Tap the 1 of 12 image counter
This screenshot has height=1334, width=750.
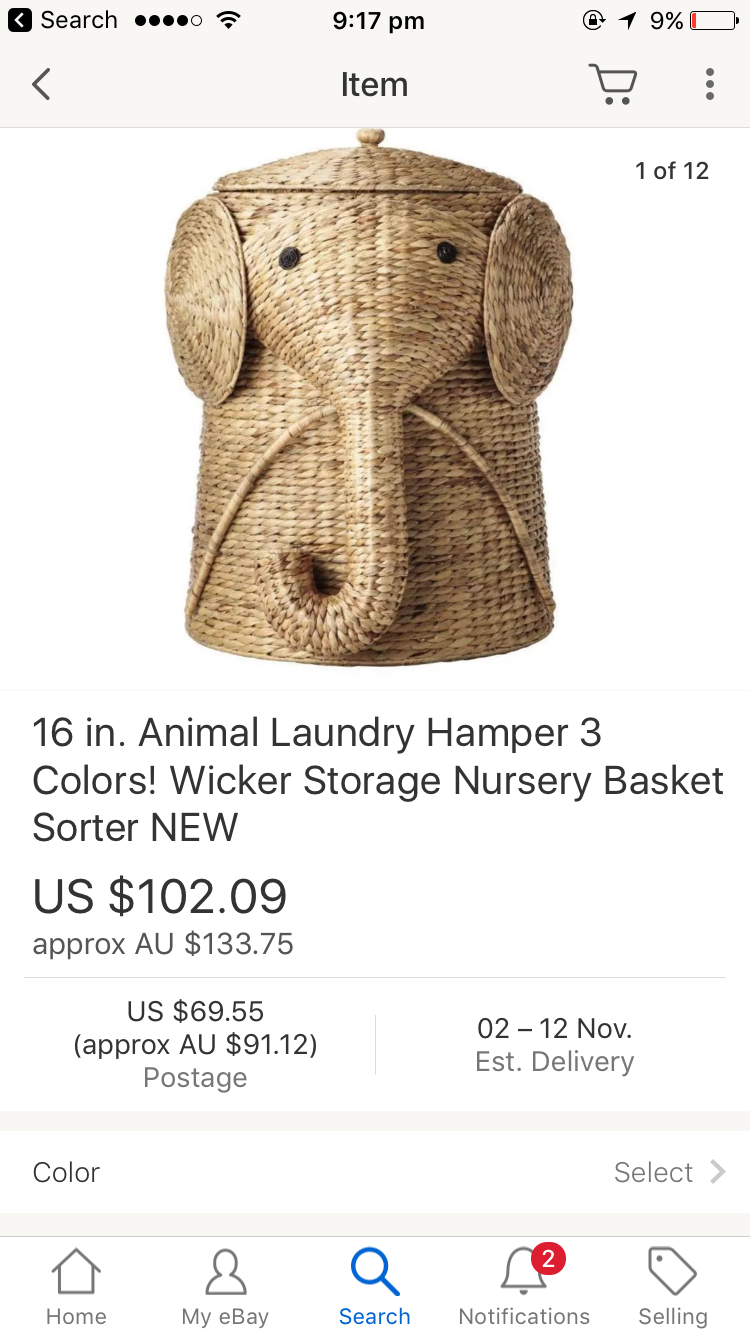pos(672,171)
